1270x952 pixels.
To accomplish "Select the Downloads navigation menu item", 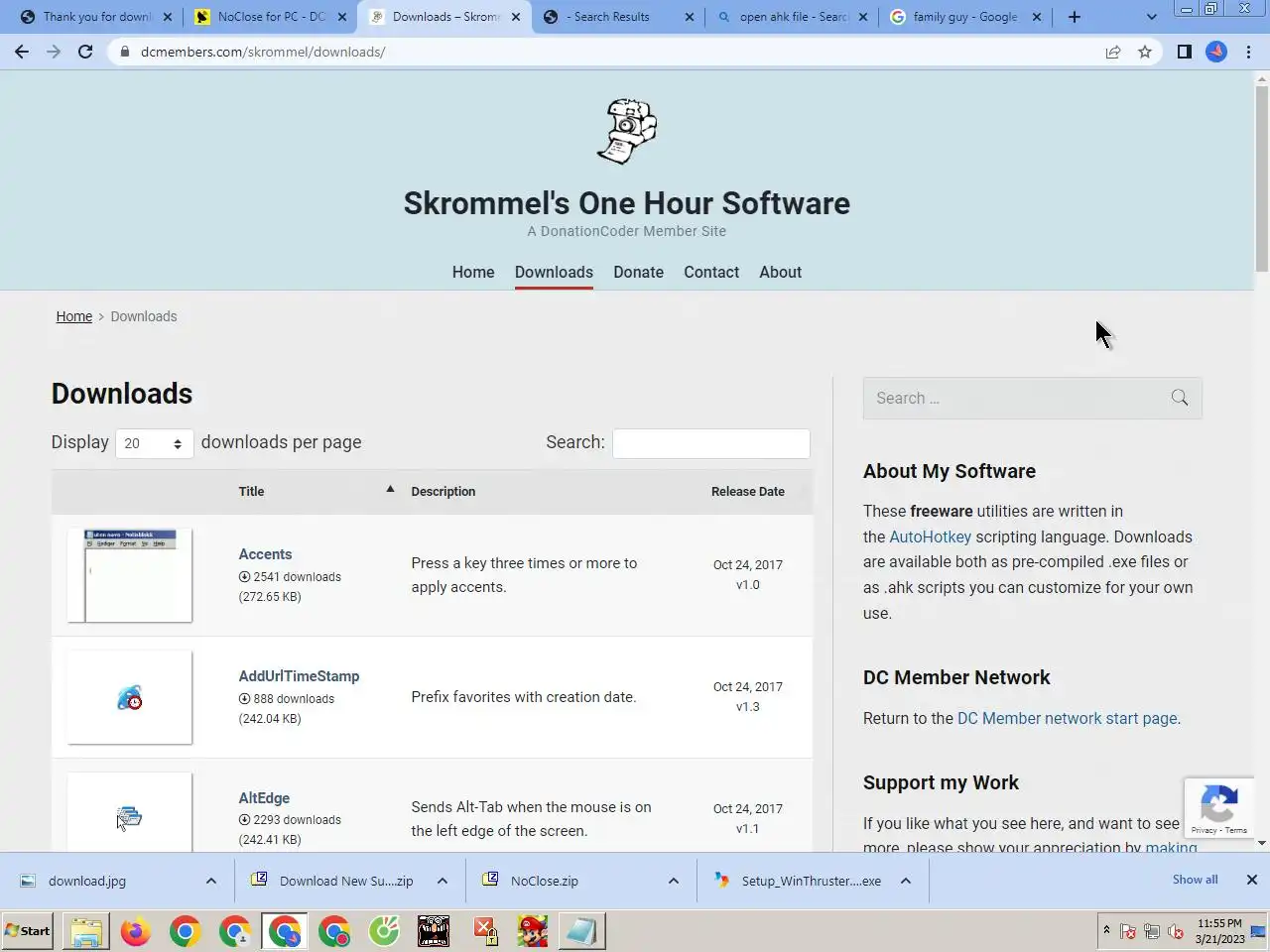I will pyautogui.click(x=554, y=272).
